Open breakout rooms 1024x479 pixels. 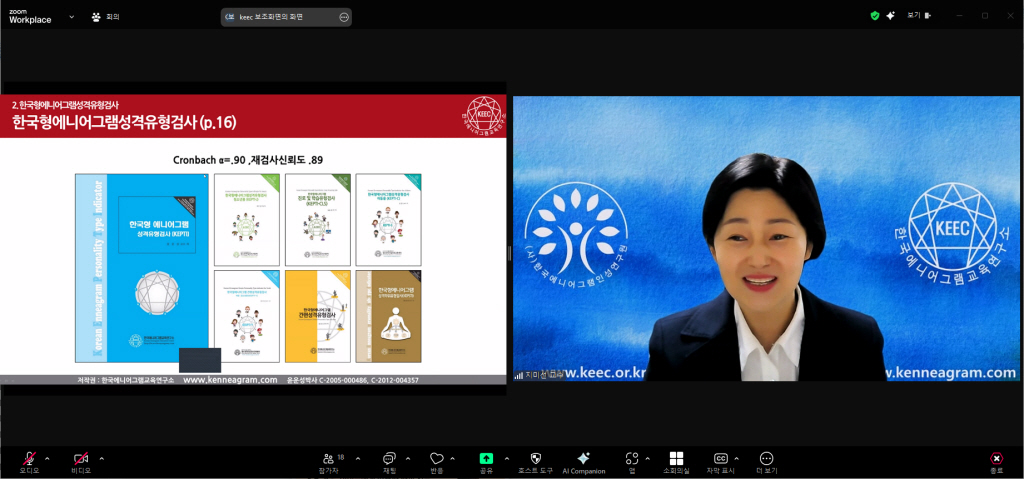point(677,461)
